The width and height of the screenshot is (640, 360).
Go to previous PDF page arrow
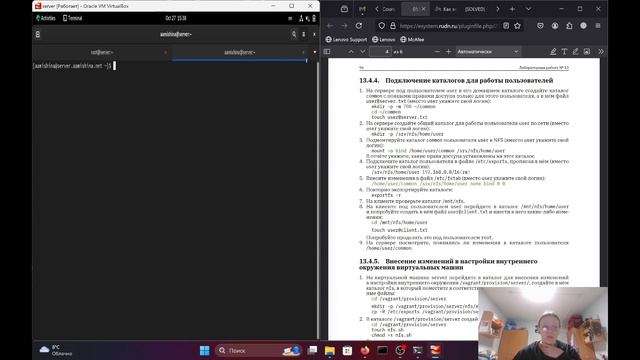pyautogui.click(x=351, y=52)
